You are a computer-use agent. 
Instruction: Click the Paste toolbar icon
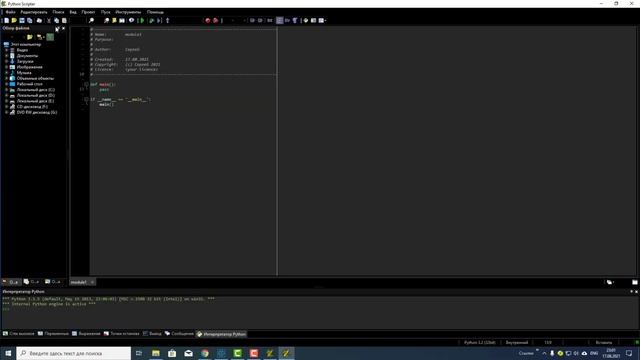coord(64,20)
